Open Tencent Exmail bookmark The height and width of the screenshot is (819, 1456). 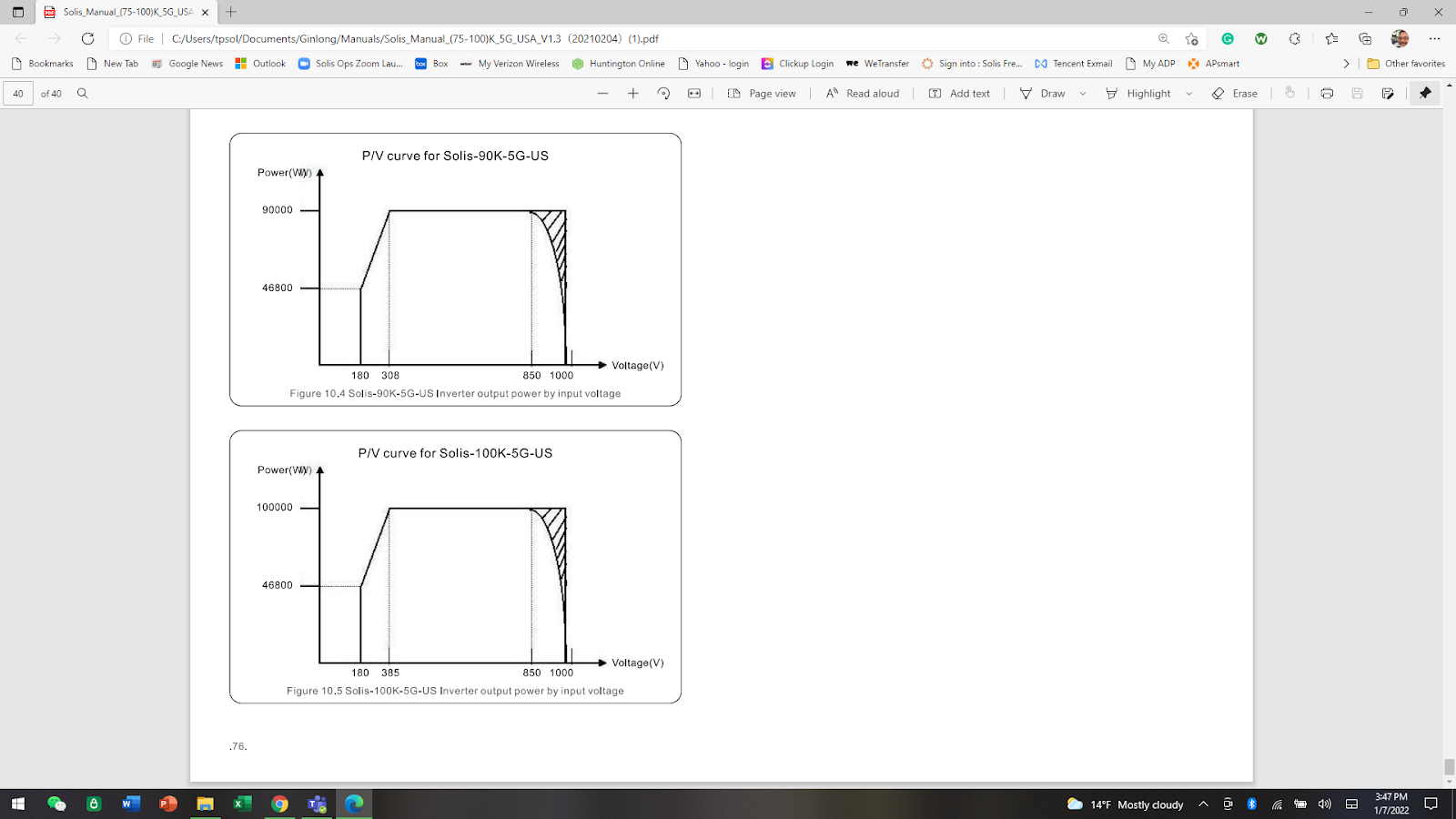pyautogui.click(x=1074, y=64)
